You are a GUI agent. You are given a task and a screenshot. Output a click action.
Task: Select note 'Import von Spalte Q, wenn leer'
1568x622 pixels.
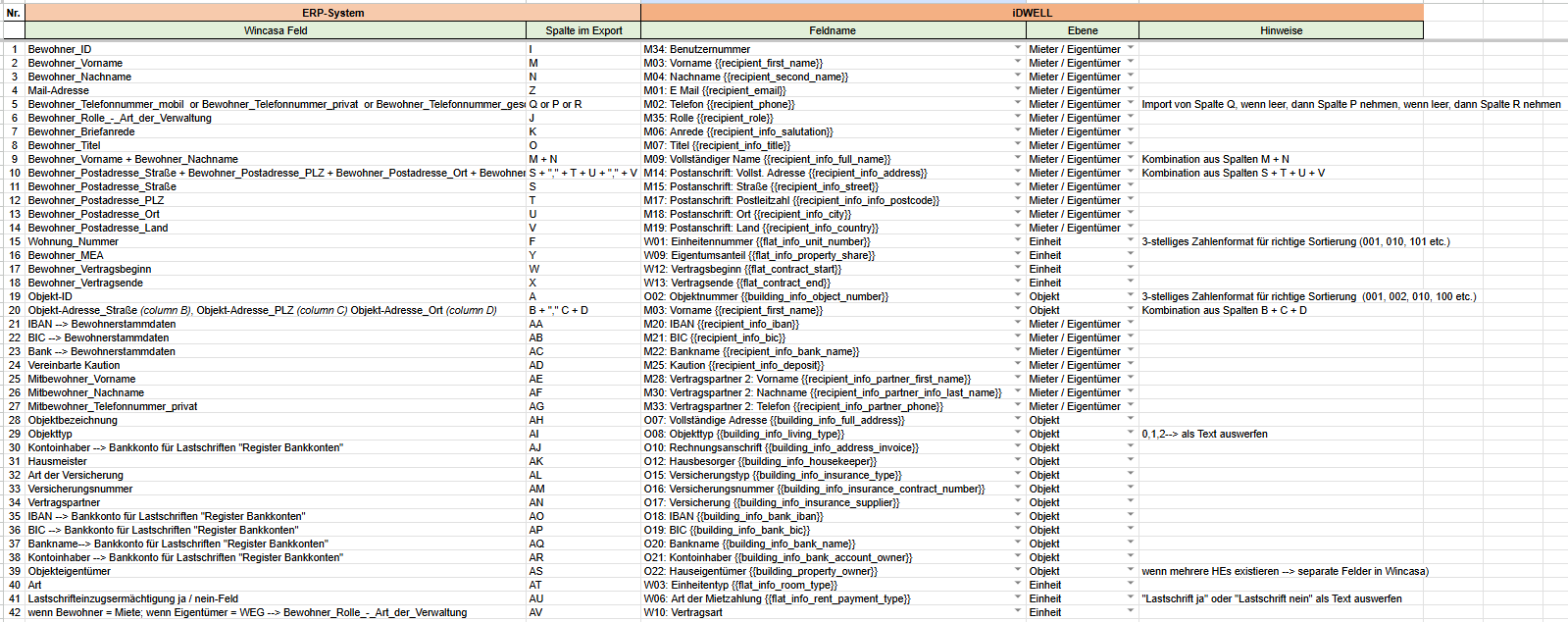(x=1351, y=104)
